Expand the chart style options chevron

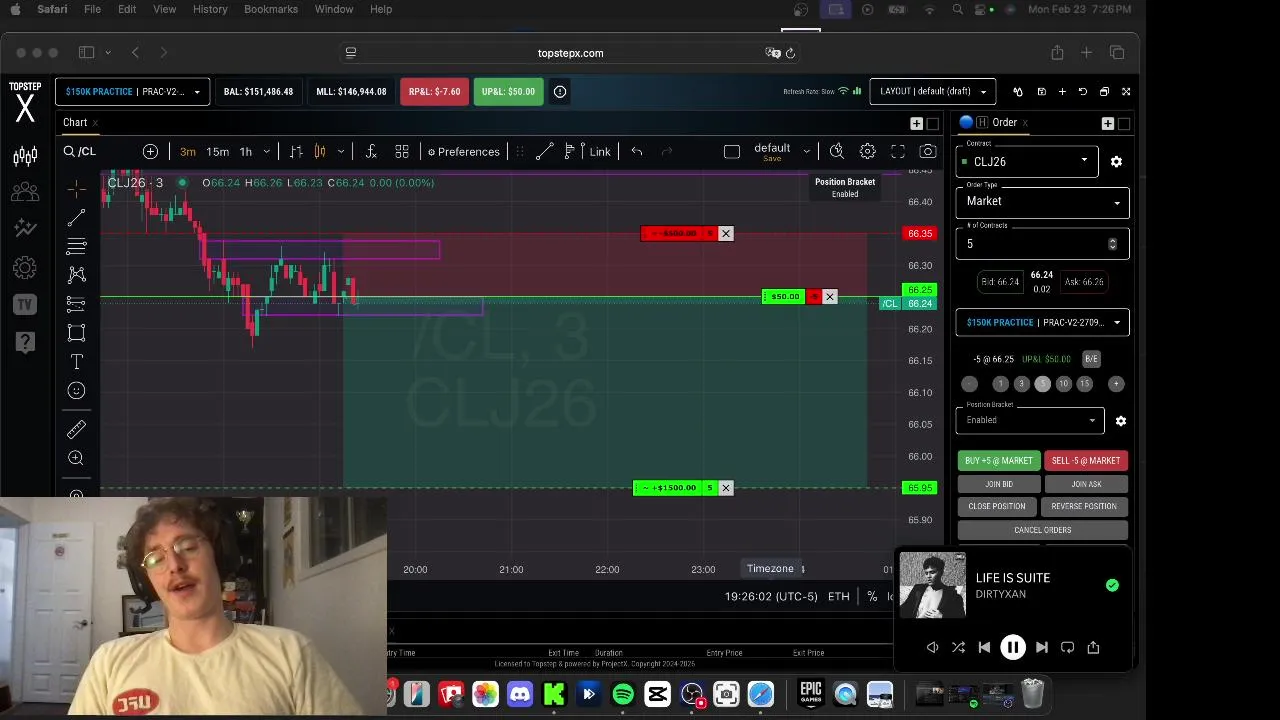point(341,152)
